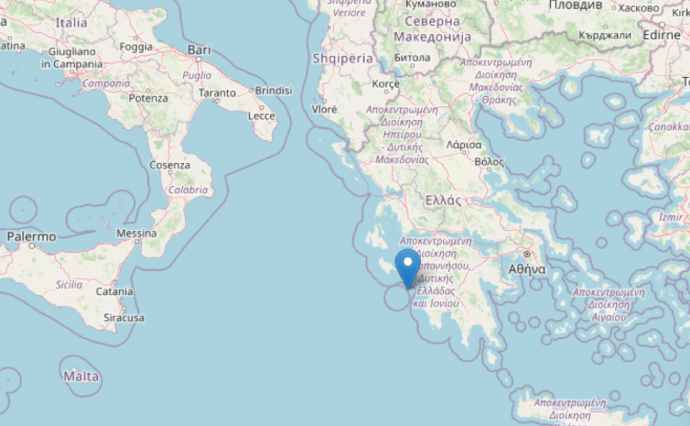Click the Palermo city label
Screen dimensions: 690x426
[32, 237]
